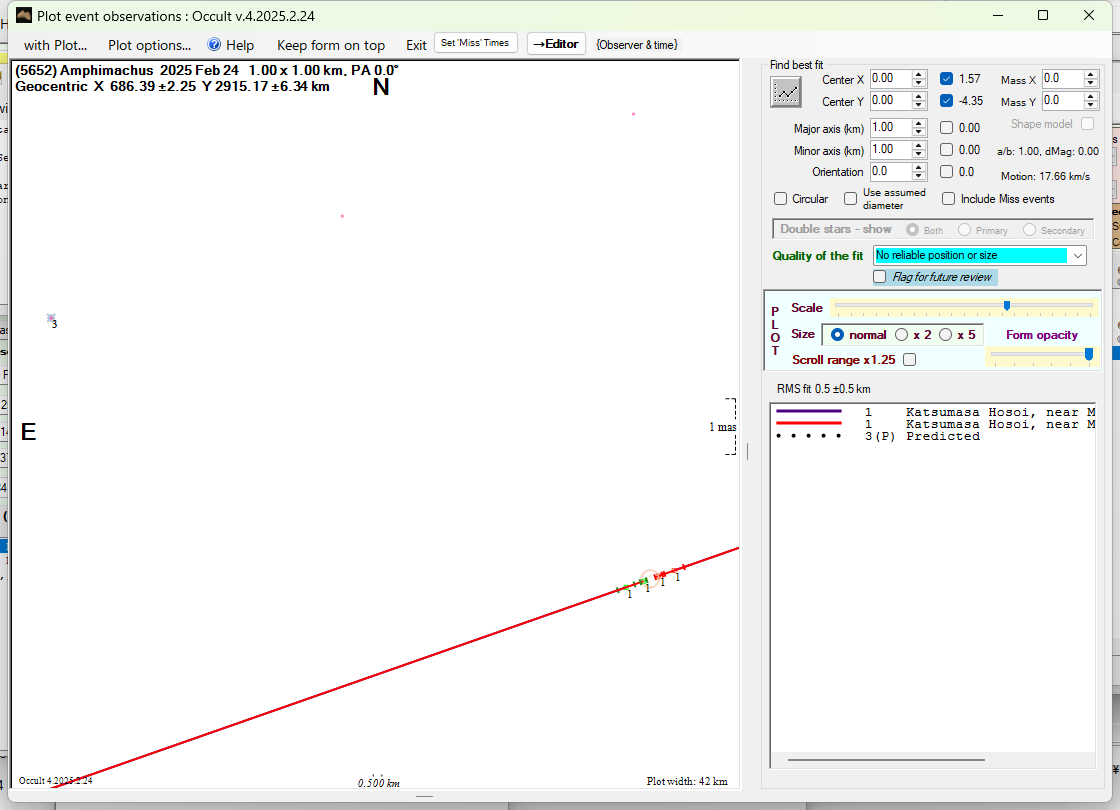Viewport: 1120px width, 810px height.
Task: Tick the Include Miss events checkbox
Action: tap(948, 199)
